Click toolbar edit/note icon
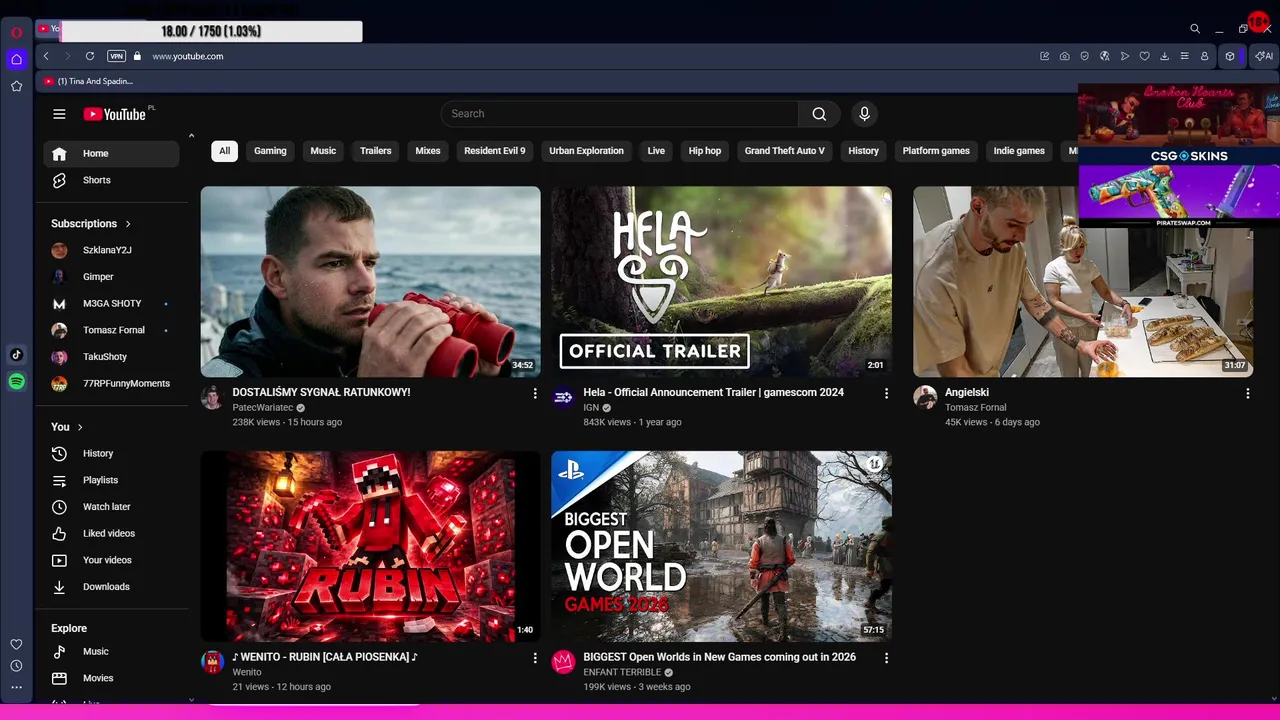The width and height of the screenshot is (1280, 720). click(1045, 56)
